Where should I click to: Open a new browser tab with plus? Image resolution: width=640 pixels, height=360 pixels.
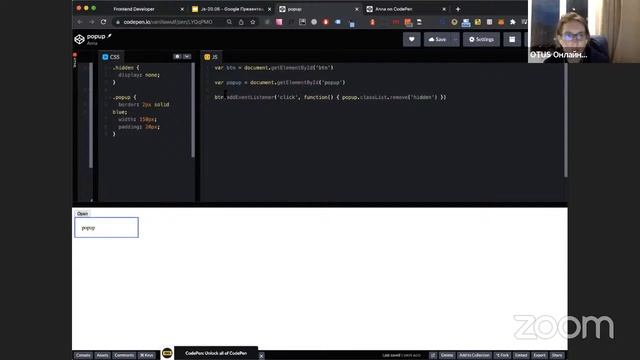pyautogui.click(x=458, y=9)
